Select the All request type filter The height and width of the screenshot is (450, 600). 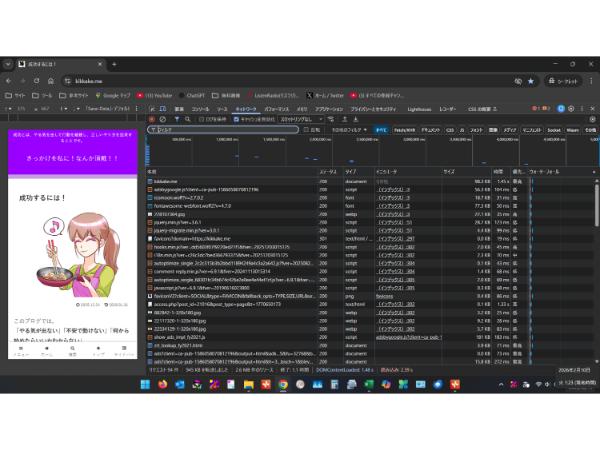click(x=381, y=130)
